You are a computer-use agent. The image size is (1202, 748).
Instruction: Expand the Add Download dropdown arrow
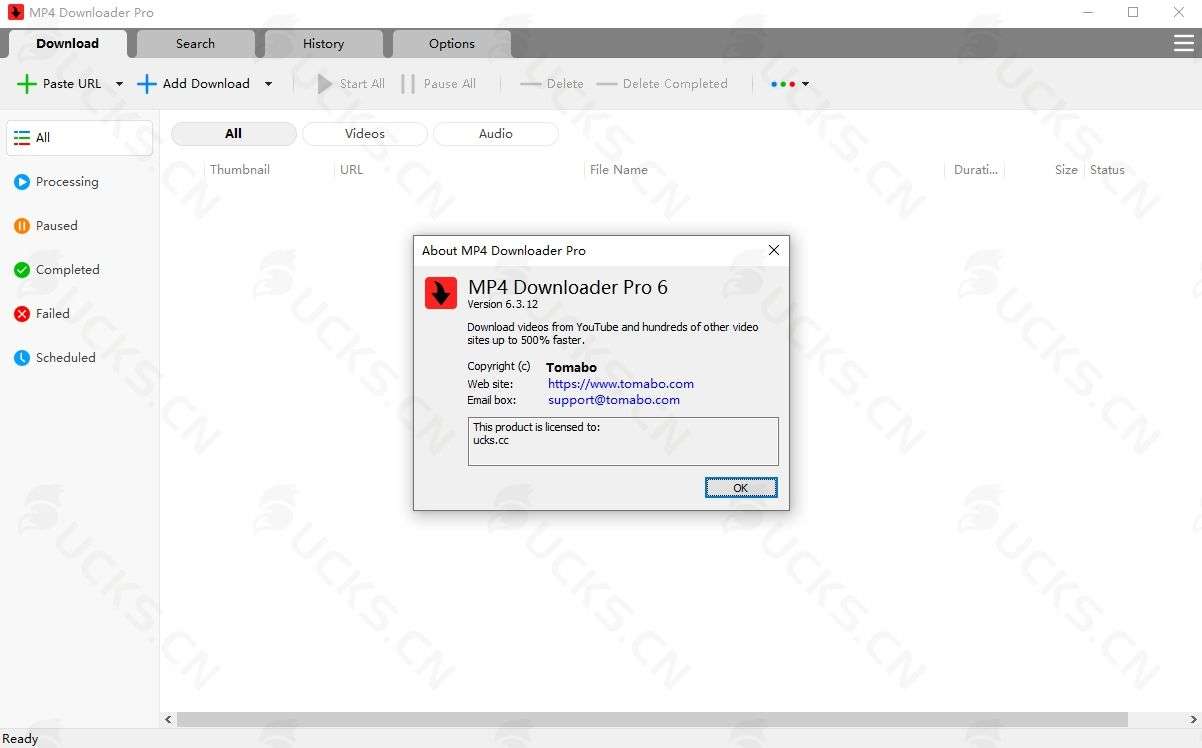click(268, 84)
